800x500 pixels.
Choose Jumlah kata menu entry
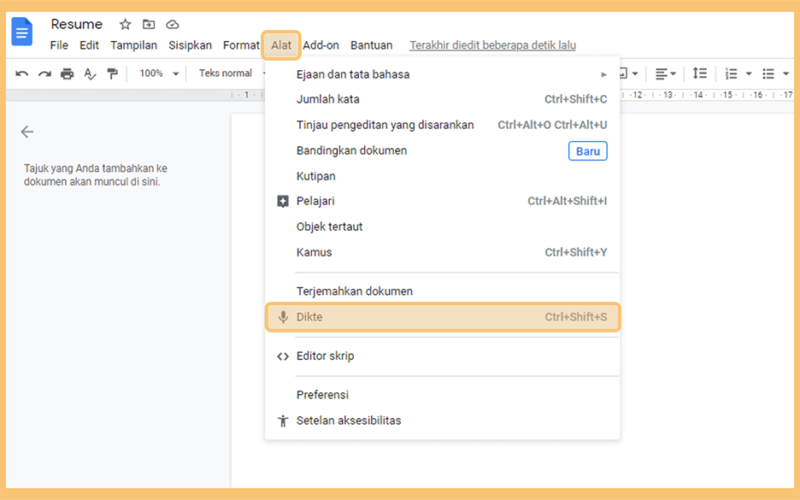[x=442, y=99]
